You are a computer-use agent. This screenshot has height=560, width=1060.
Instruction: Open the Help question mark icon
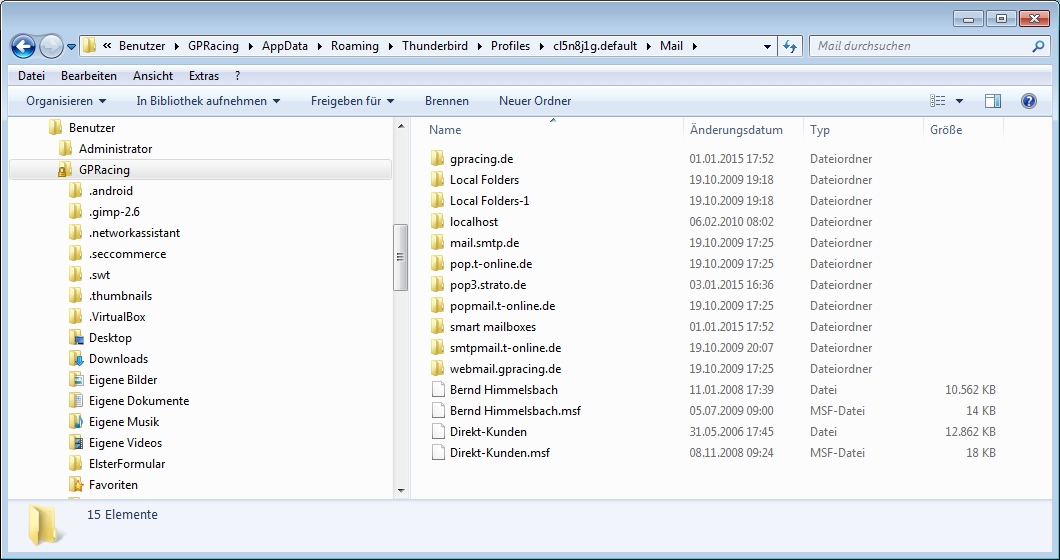1028,101
